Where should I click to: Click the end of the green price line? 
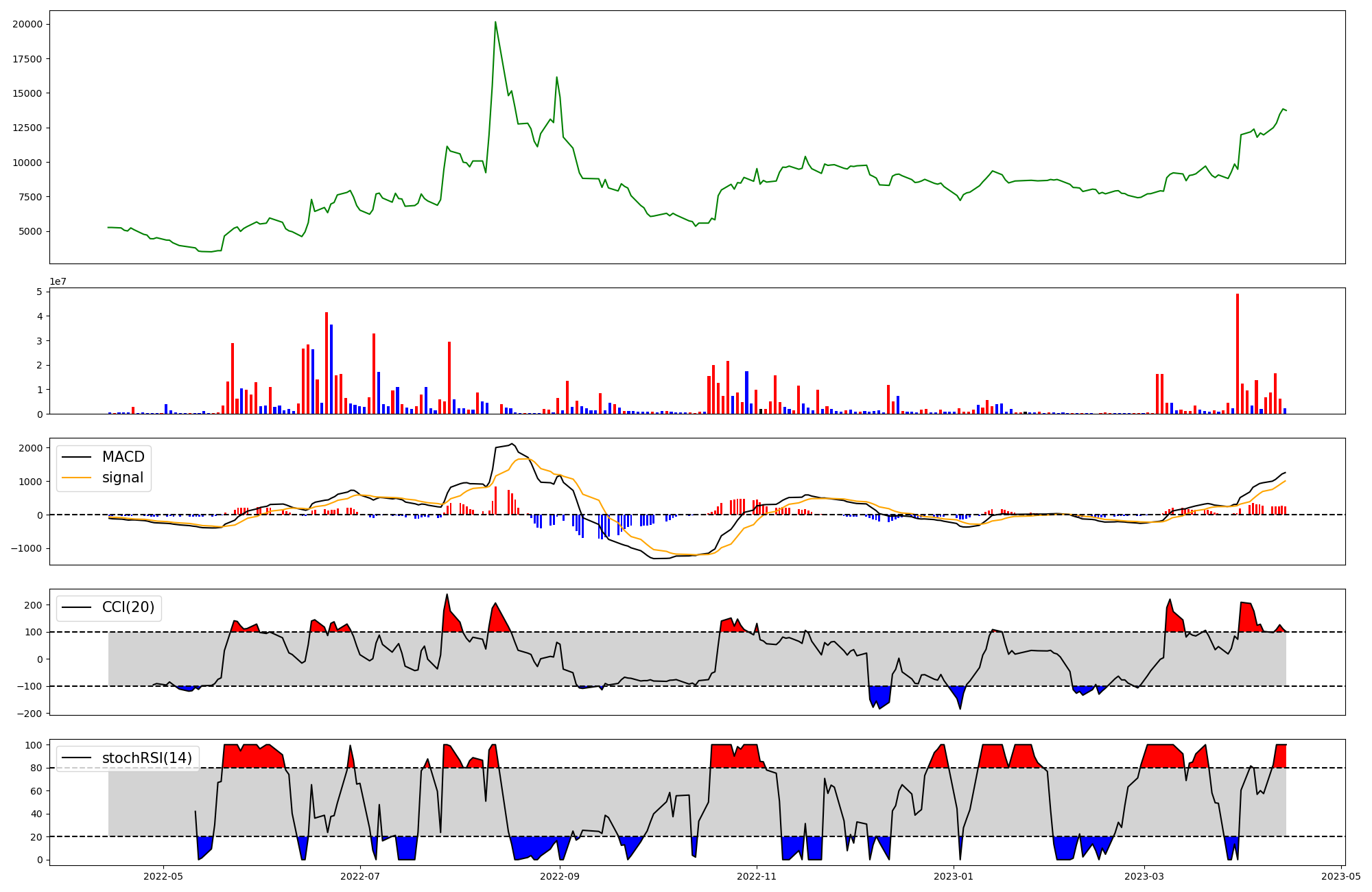(1286, 110)
